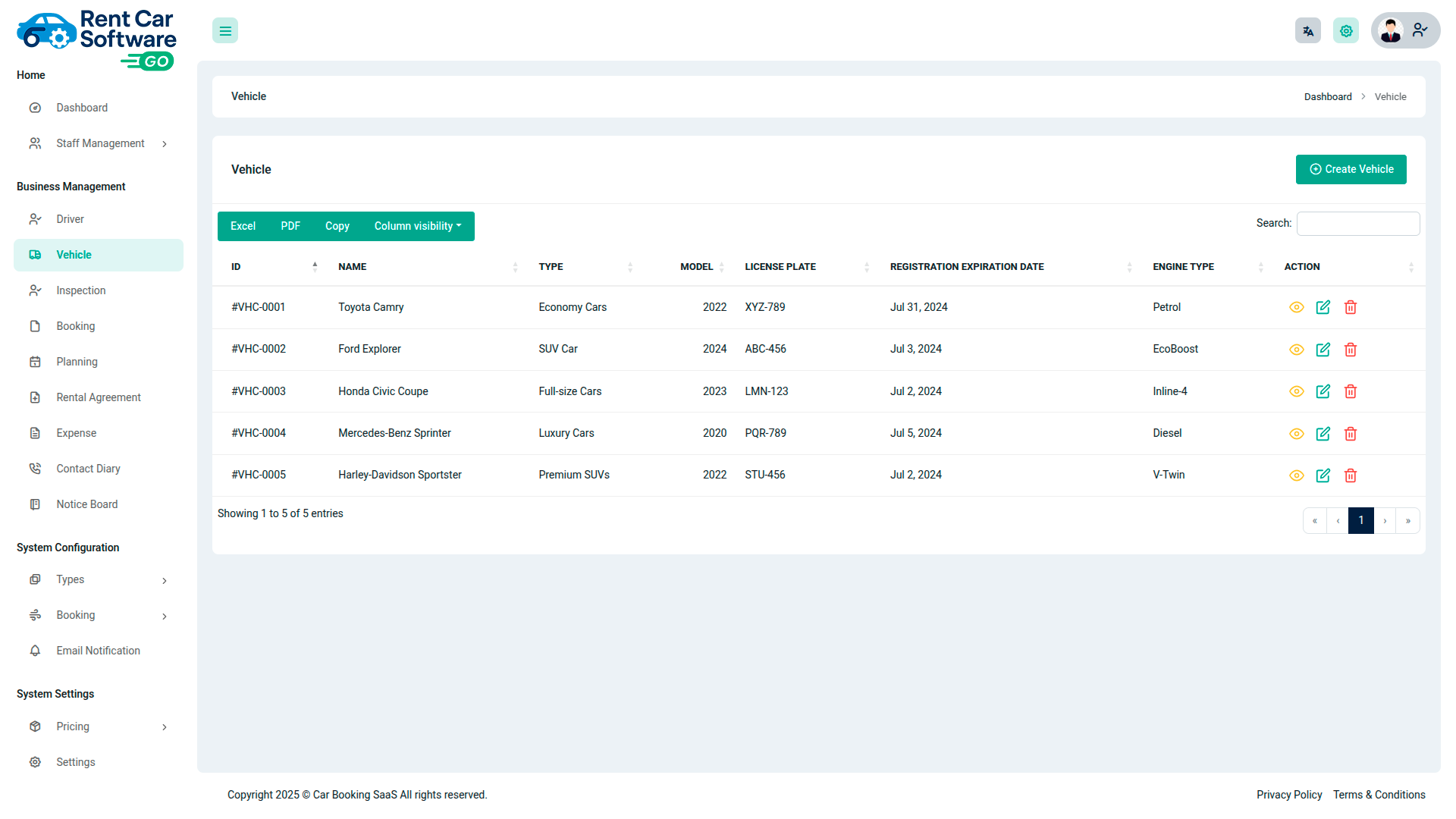Delete the Honda Civic Coupe vehicle
This screenshot has height=819, width=1456.
pyautogui.click(x=1351, y=391)
